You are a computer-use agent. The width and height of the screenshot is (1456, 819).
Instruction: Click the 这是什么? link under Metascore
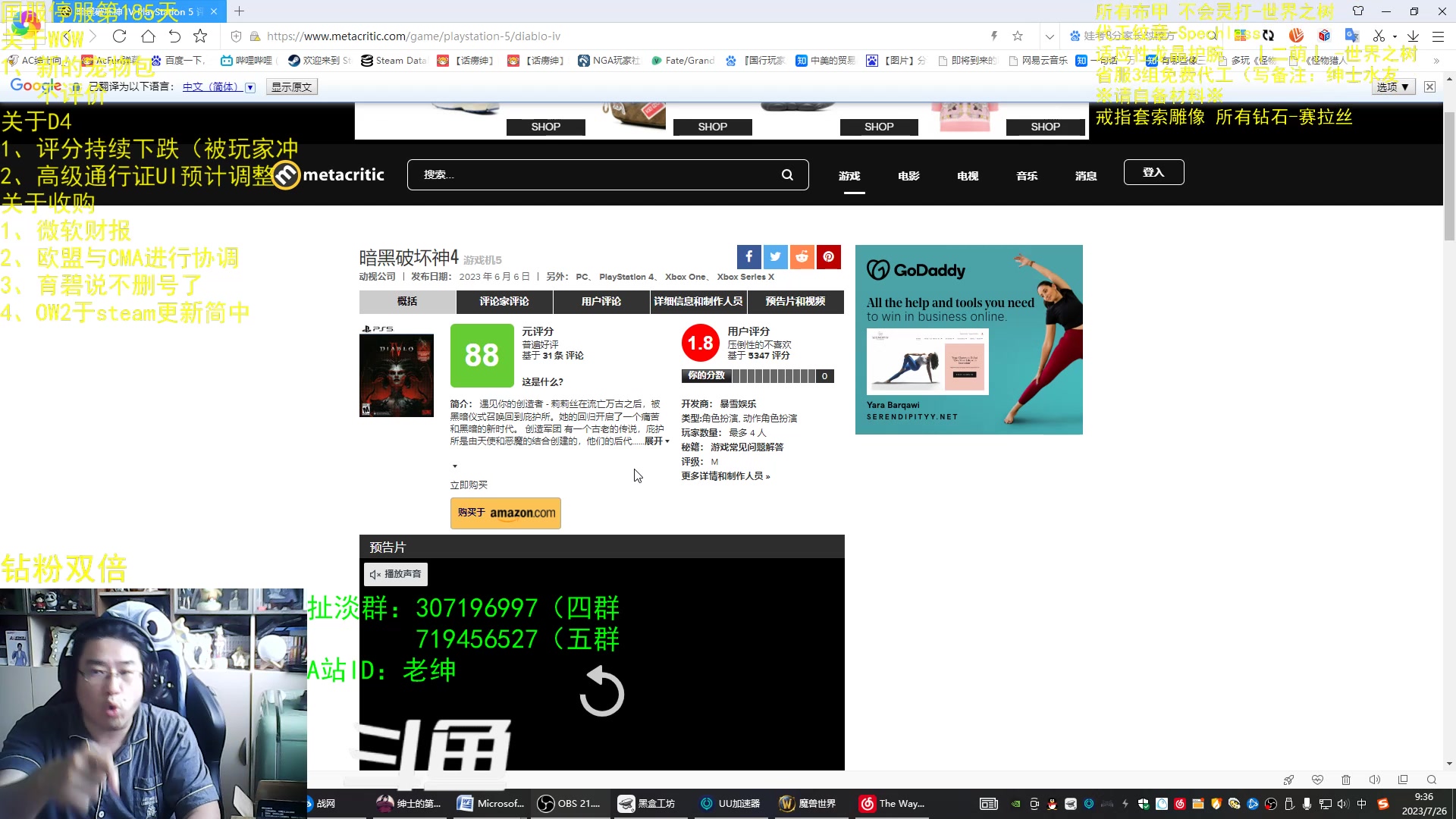pyautogui.click(x=542, y=382)
